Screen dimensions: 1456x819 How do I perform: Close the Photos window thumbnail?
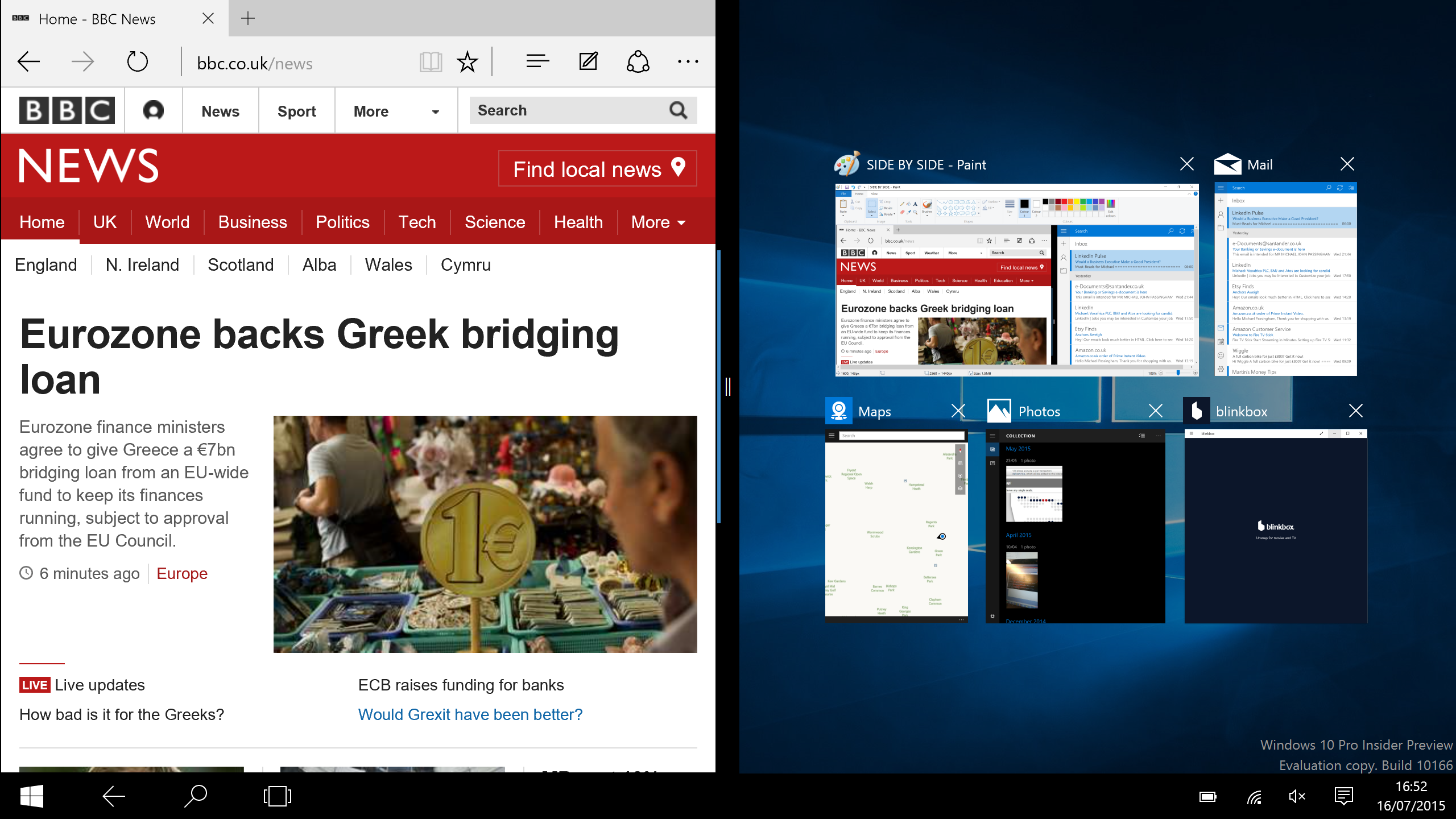click(1156, 411)
